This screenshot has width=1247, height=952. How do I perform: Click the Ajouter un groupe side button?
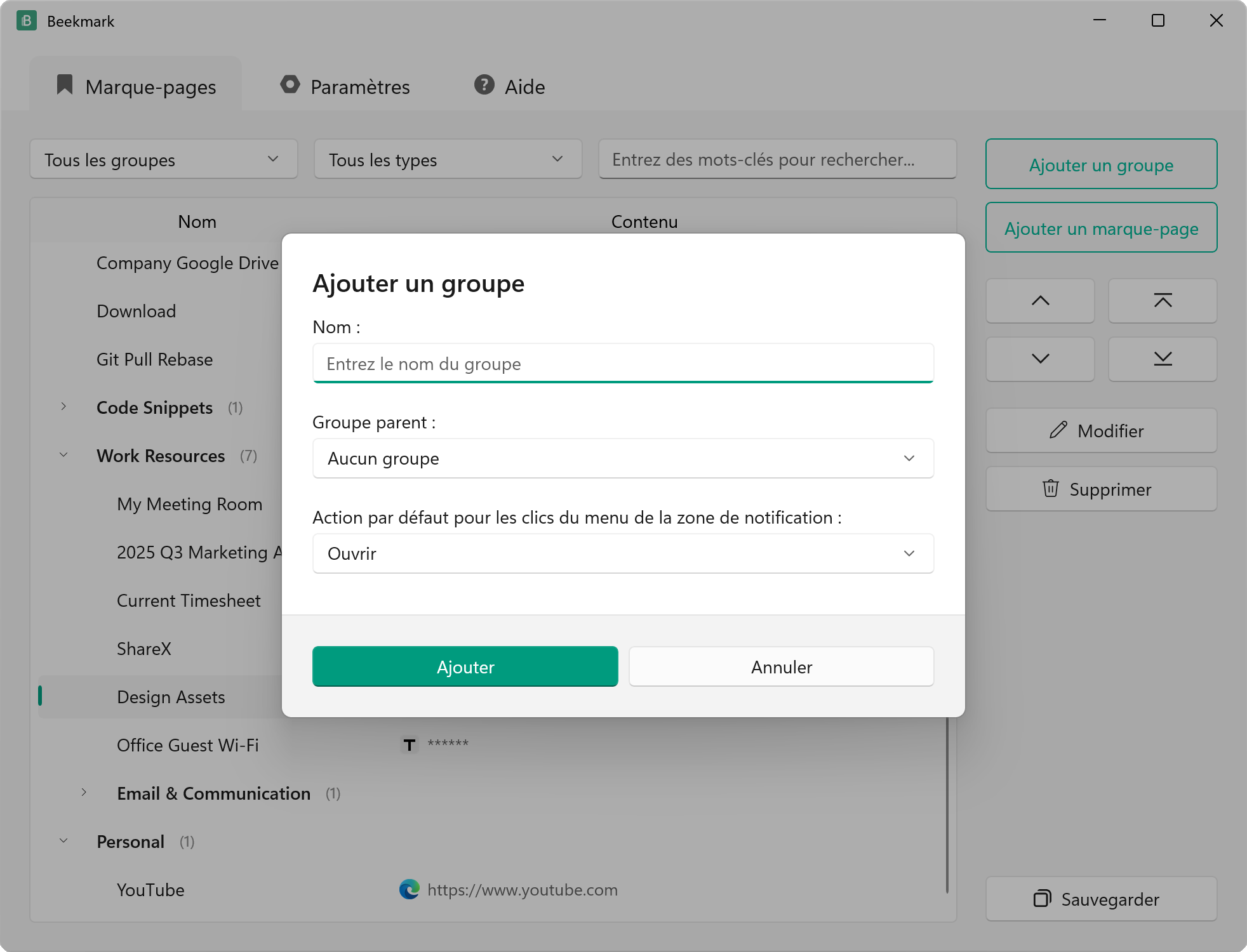pos(1102,164)
